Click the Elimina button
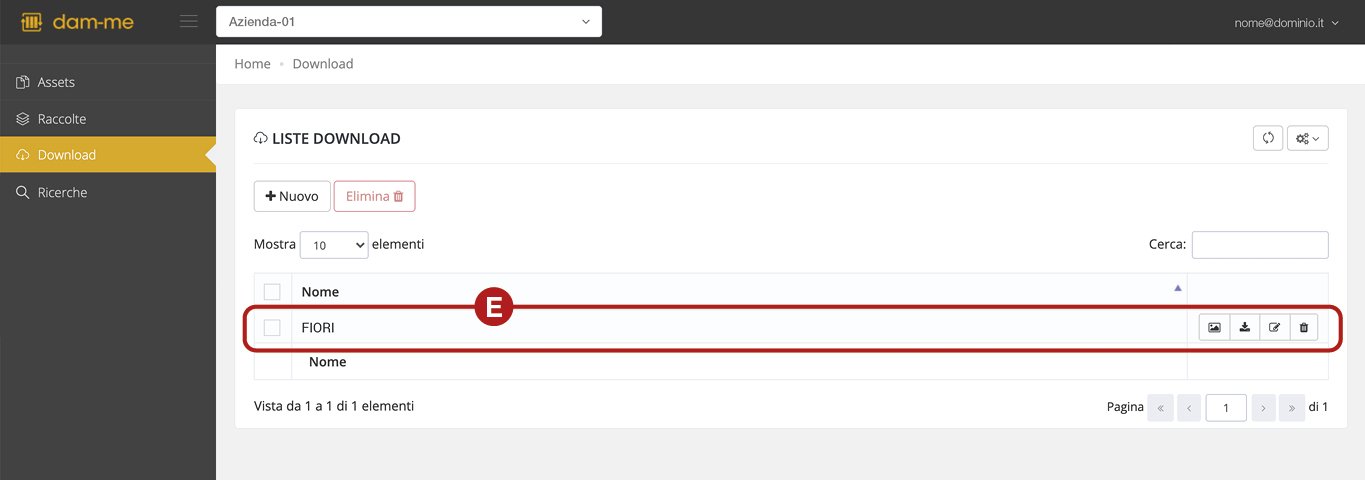 pyautogui.click(x=374, y=196)
